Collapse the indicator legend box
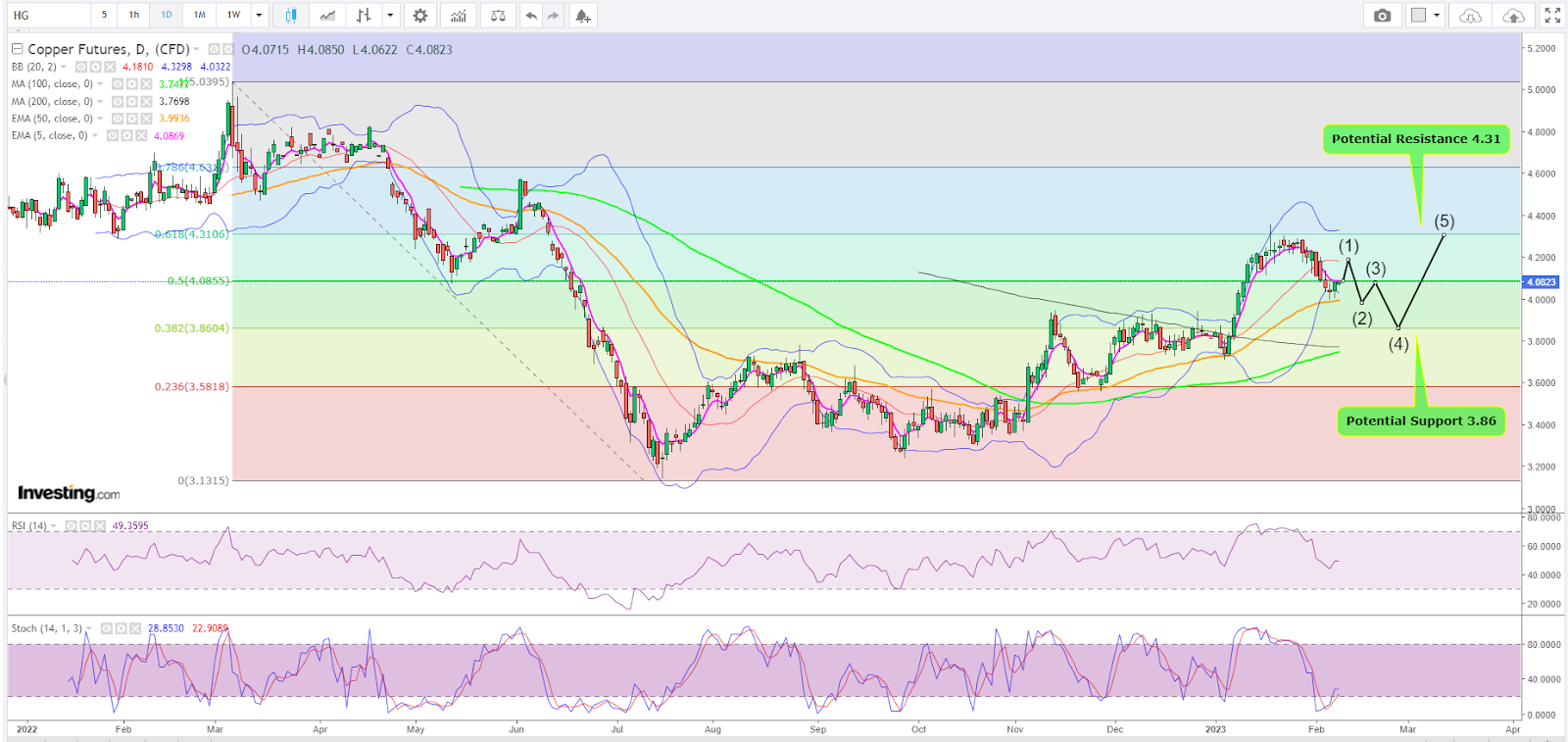The width and height of the screenshot is (1568, 742). coord(18,49)
